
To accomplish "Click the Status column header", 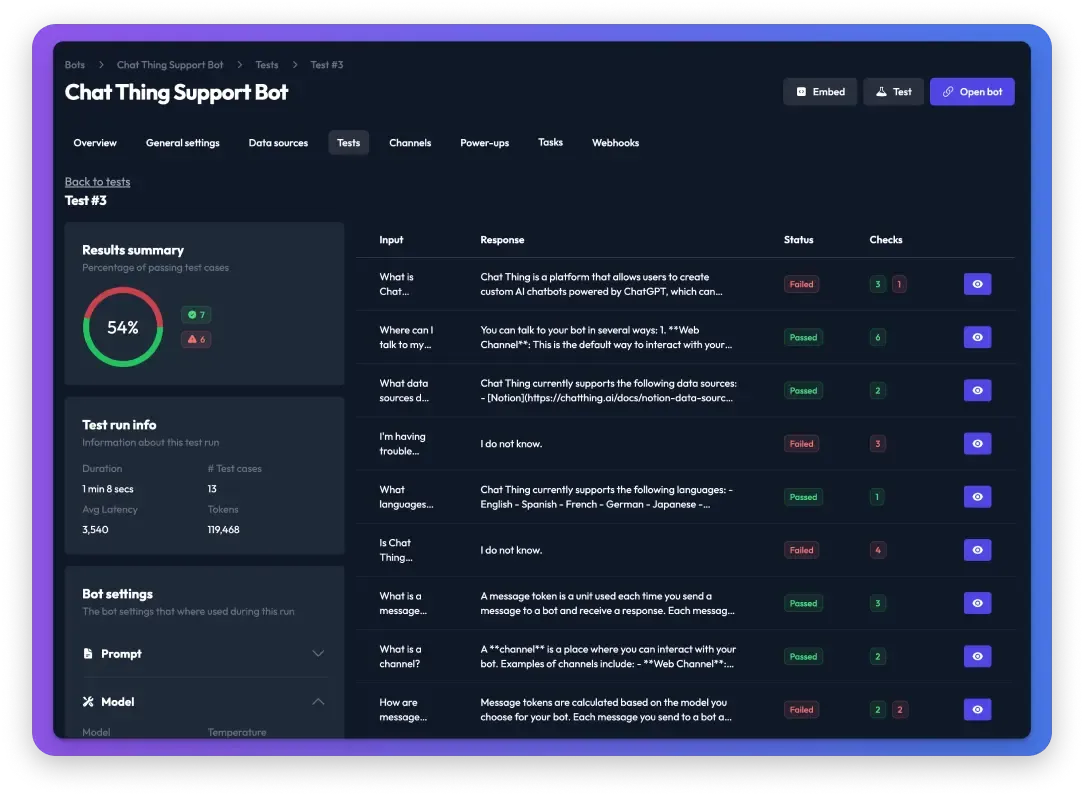I will (x=798, y=240).
